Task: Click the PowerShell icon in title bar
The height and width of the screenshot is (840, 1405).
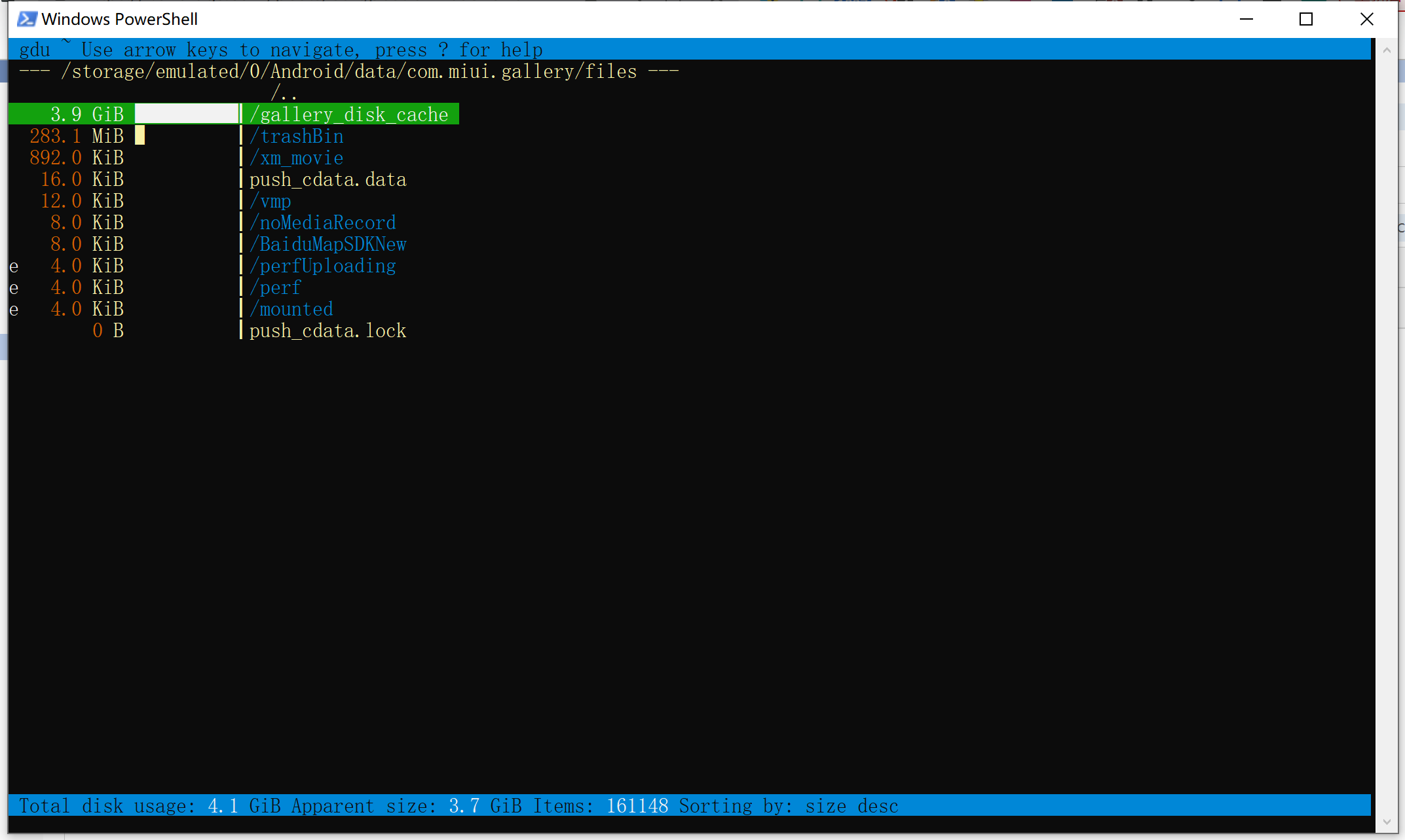Action: pos(27,19)
